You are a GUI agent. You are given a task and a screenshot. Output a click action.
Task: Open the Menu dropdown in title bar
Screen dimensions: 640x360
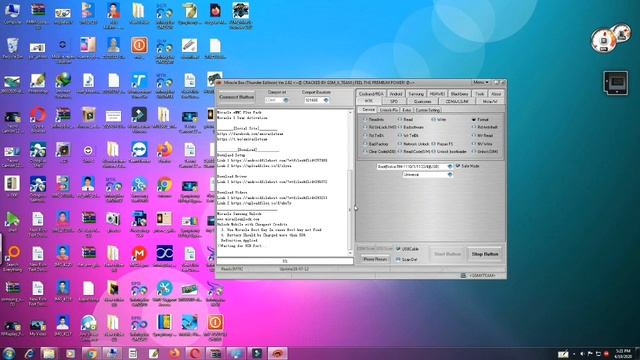[480, 82]
